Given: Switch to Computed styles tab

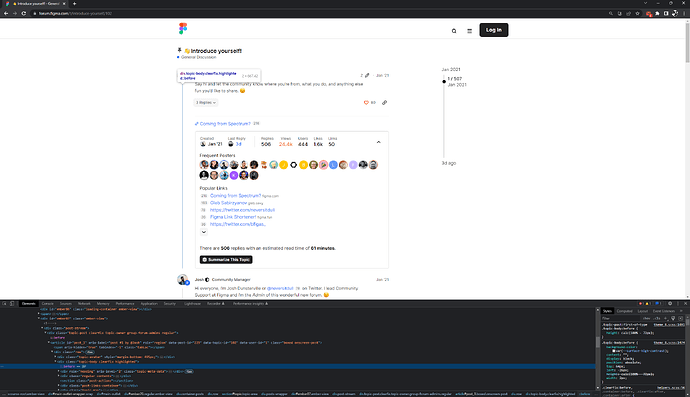Looking at the screenshot, I should (624, 311).
